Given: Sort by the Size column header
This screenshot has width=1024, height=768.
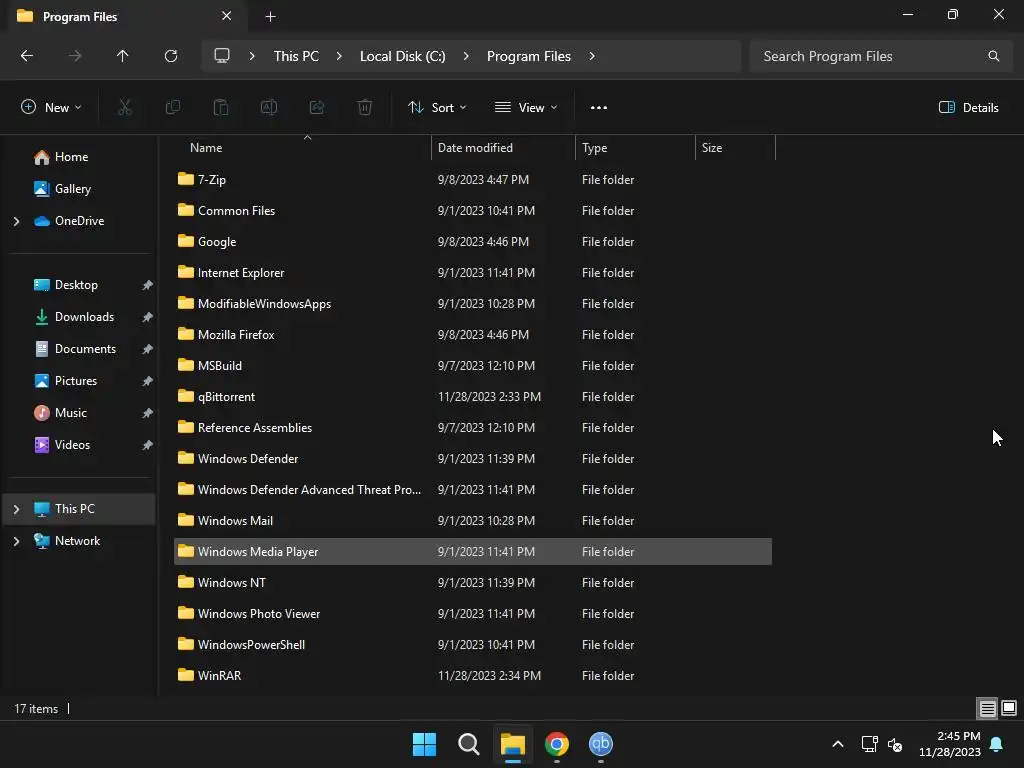Looking at the screenshot, I should (x=735, y=148).
